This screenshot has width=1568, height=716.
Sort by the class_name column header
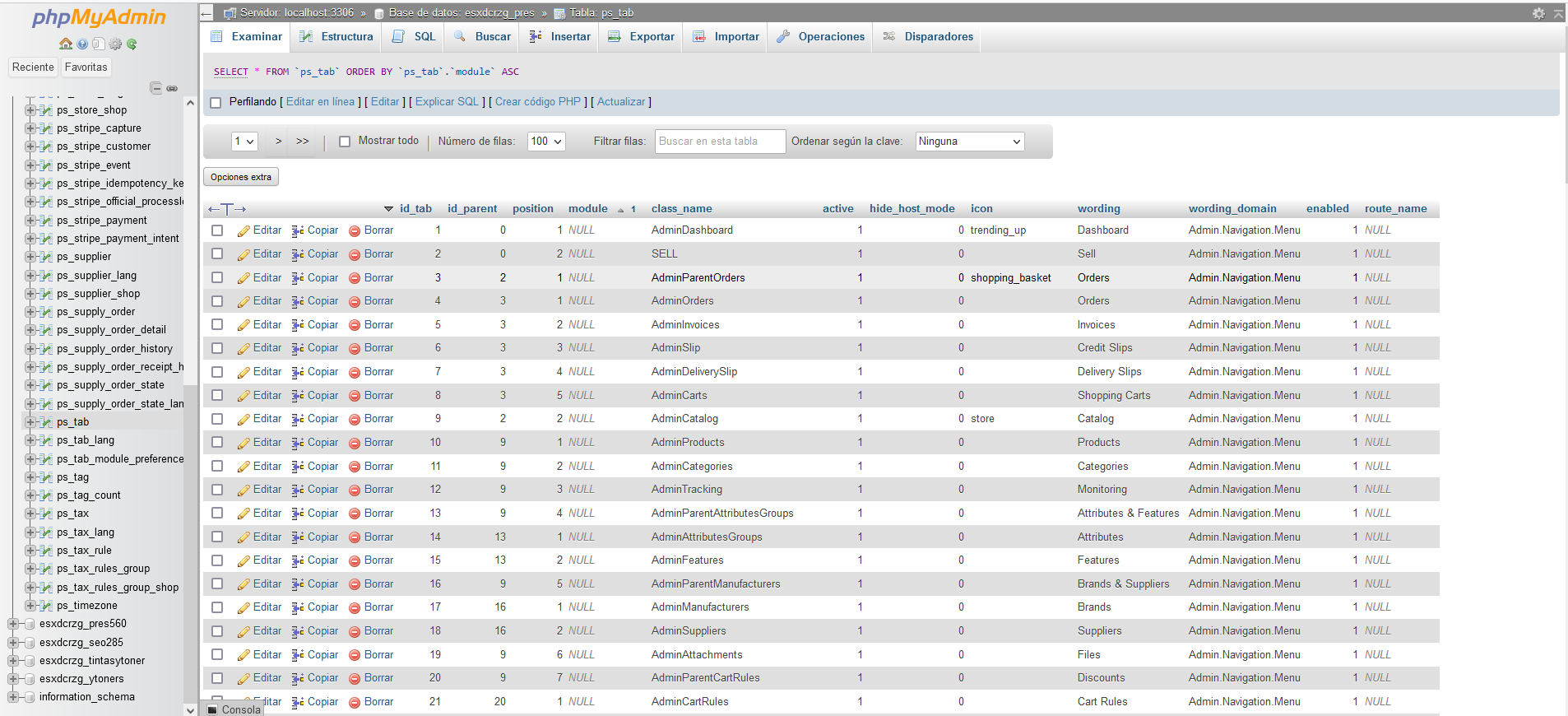682,209
